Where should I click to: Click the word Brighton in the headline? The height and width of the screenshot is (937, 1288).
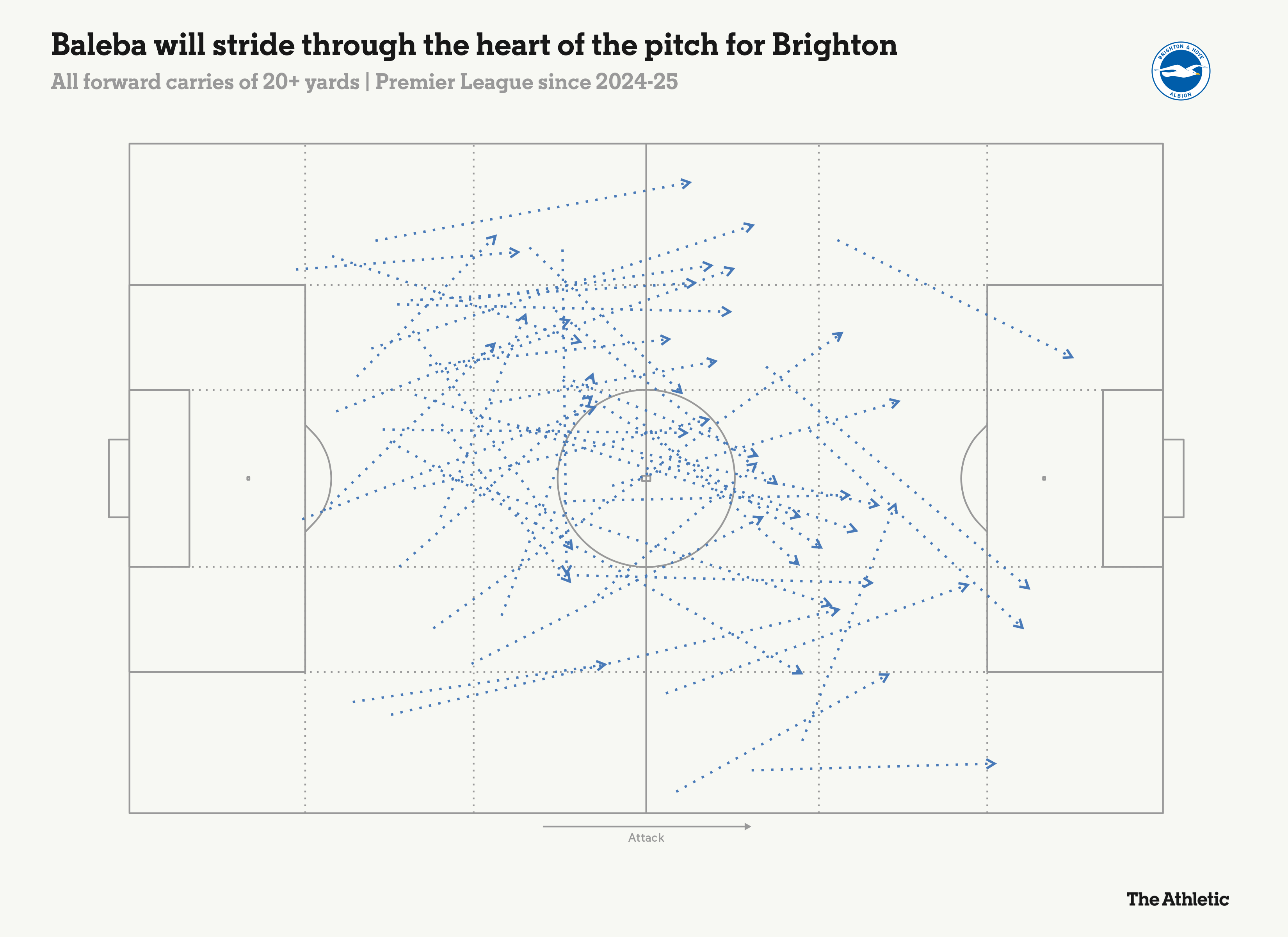pos(834,45)
